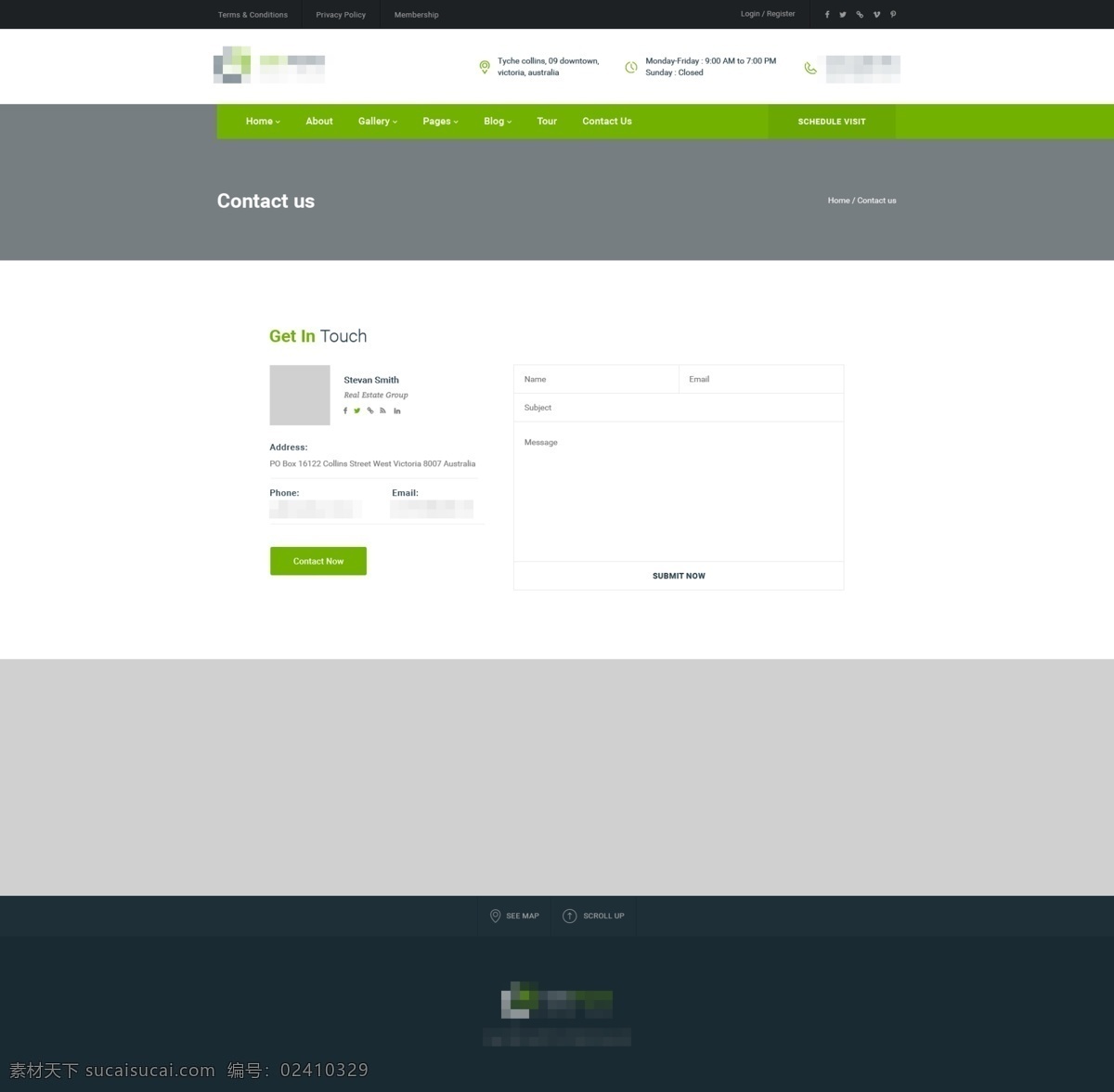The image size is (1114, 1092).
Task: Open the Pinterest icon in the top bar
Action: coord(893,15)
